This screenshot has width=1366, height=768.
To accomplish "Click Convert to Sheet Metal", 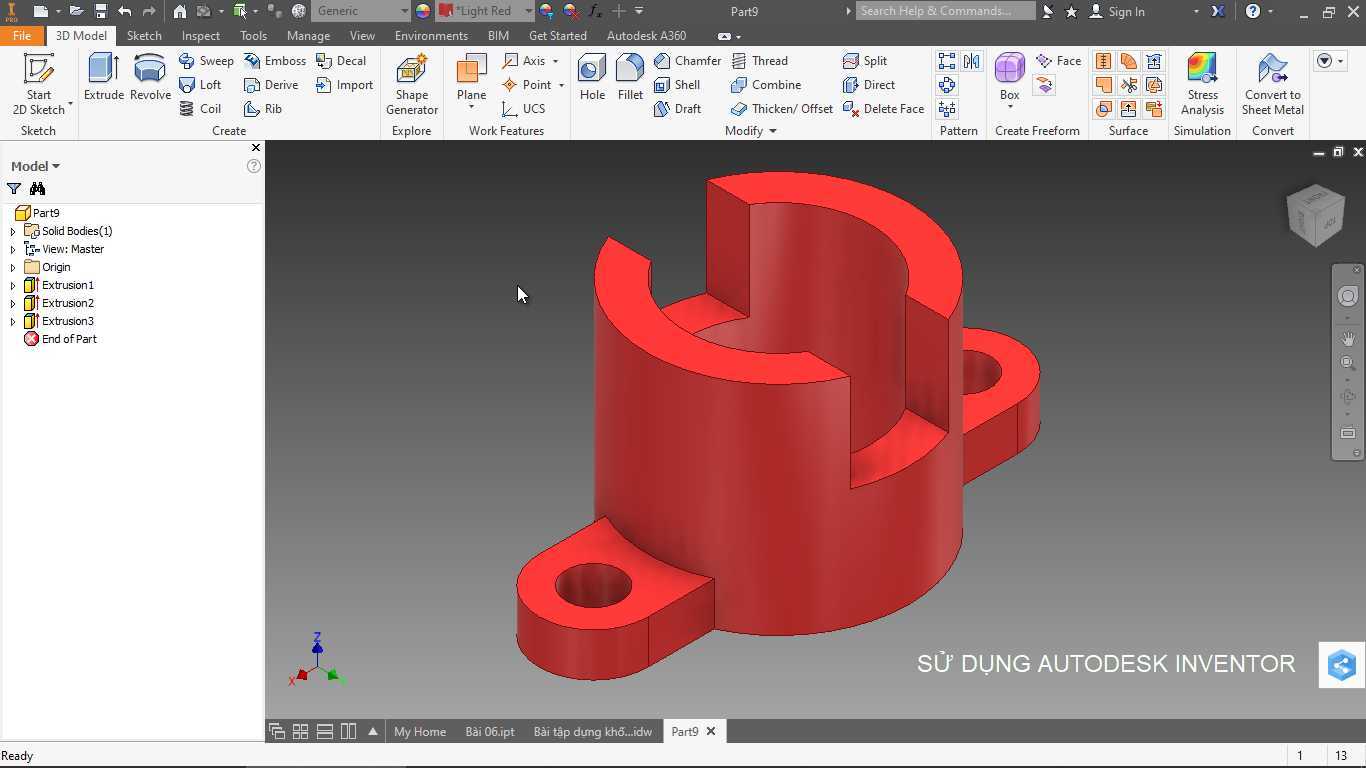I will 1272,84.
